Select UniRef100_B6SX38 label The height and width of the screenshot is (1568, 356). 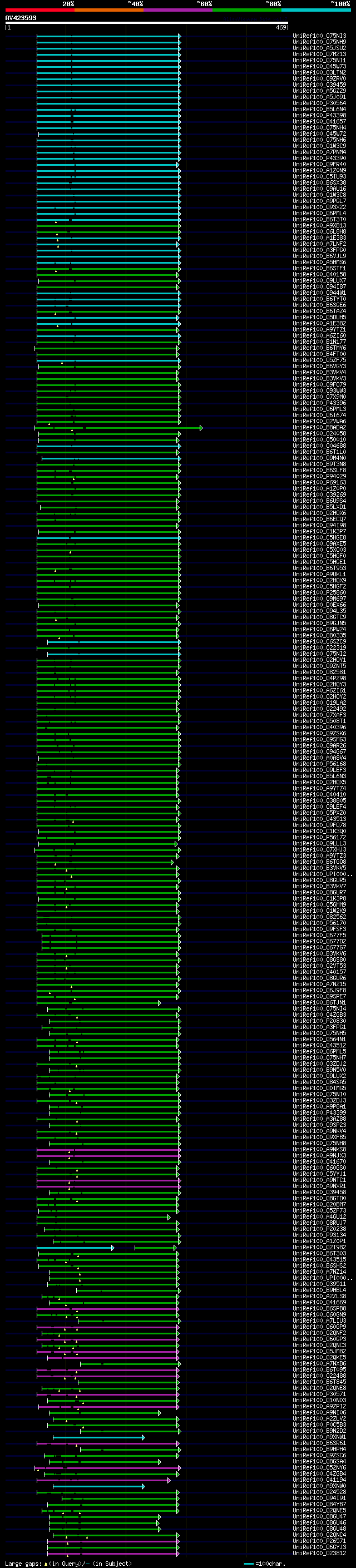coord(319,182)
